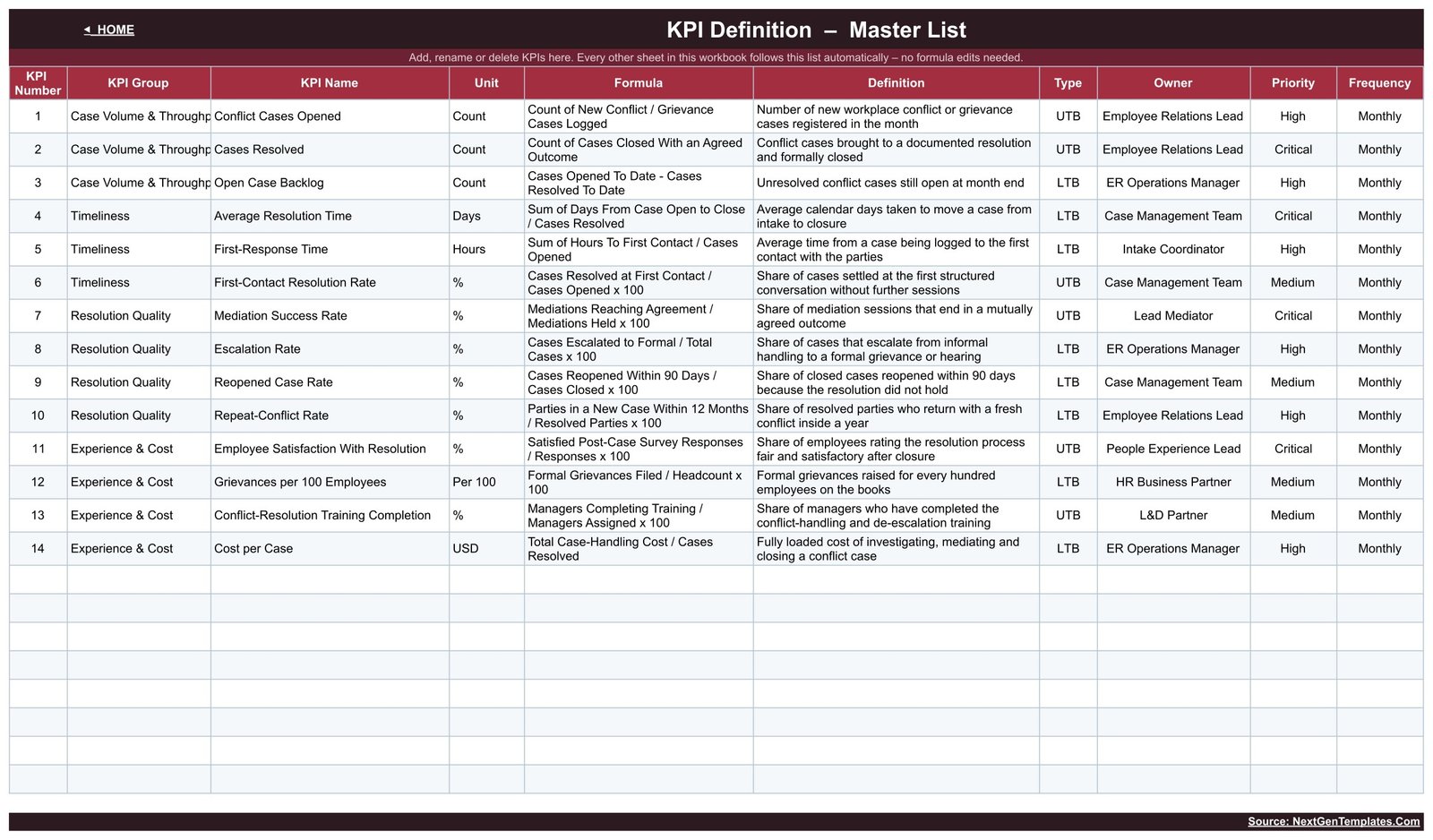Image resolution: width=1433 pixels, height=840 pixels.
Task: Select the KPI Name column header
Action: point(330,83)
